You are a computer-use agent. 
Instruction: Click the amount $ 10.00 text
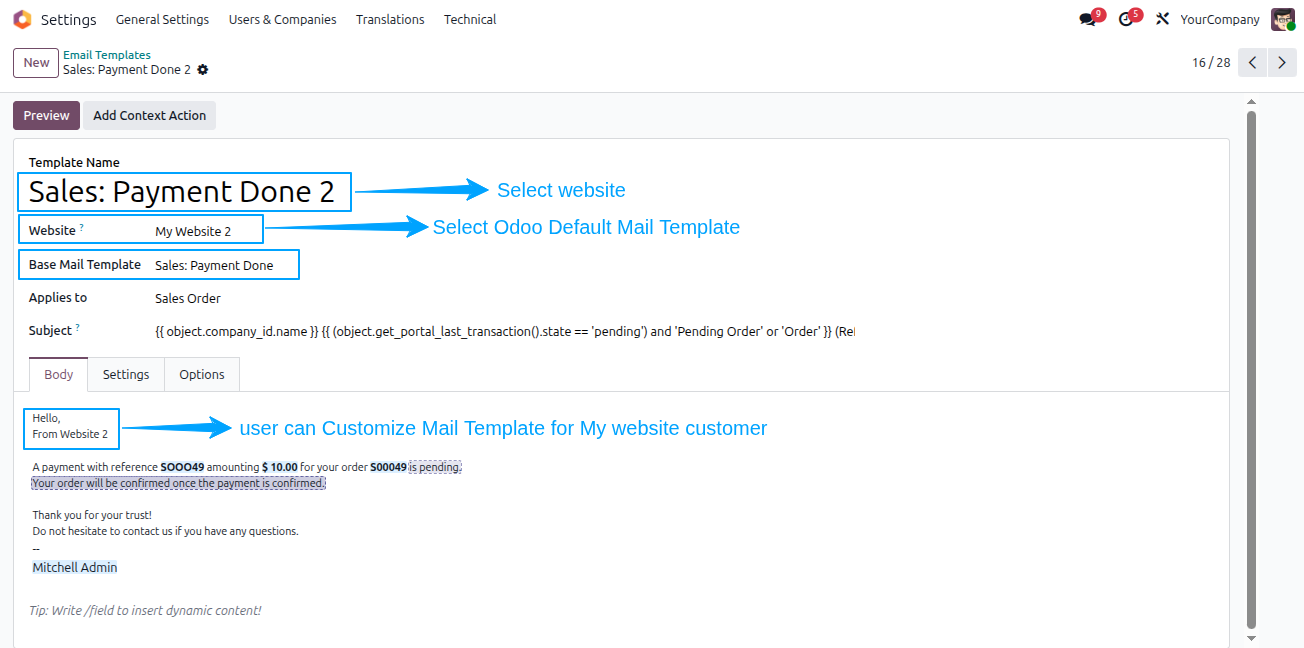280,467
